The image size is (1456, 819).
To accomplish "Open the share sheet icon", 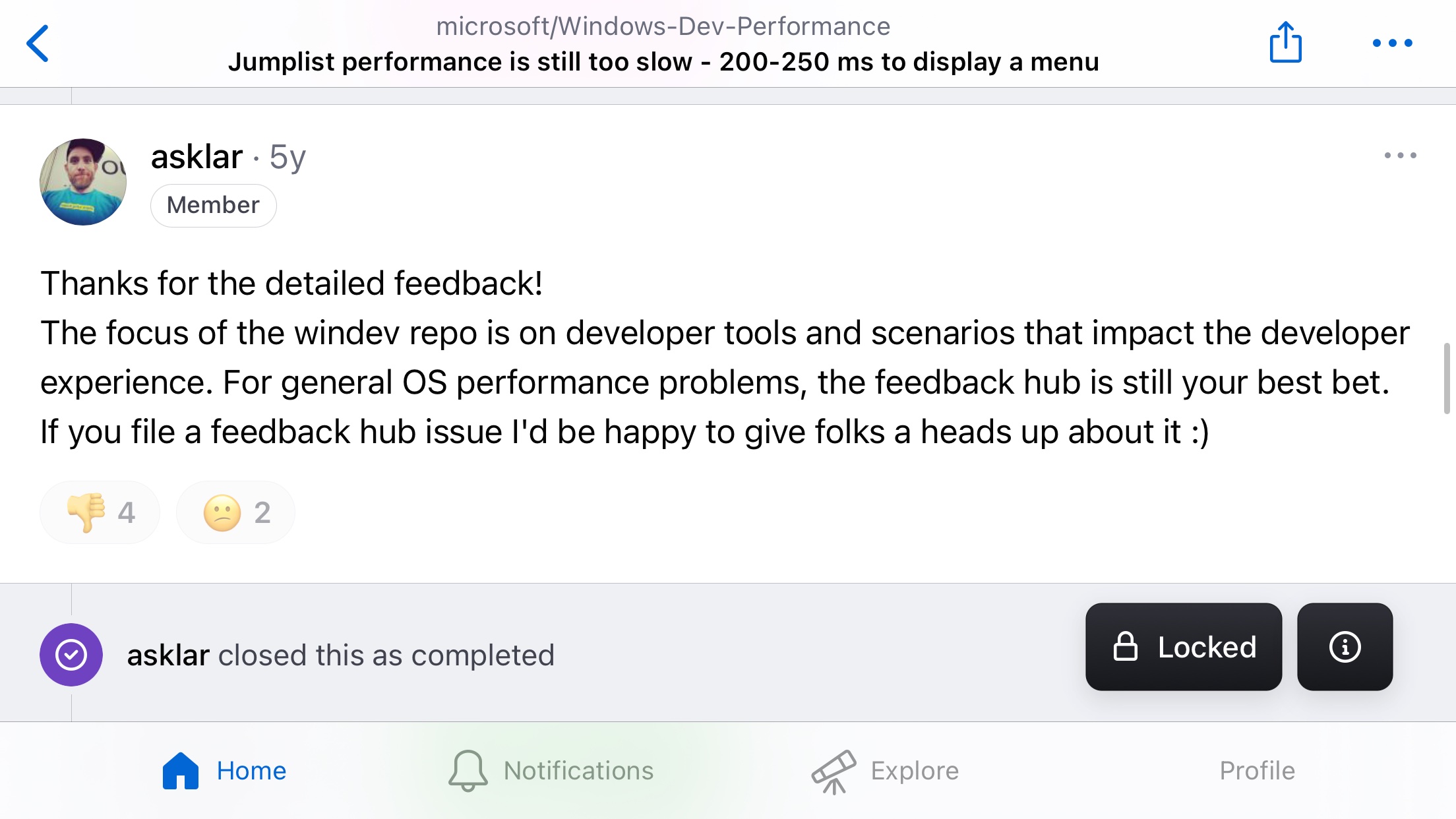I will tap(1285, 42).
